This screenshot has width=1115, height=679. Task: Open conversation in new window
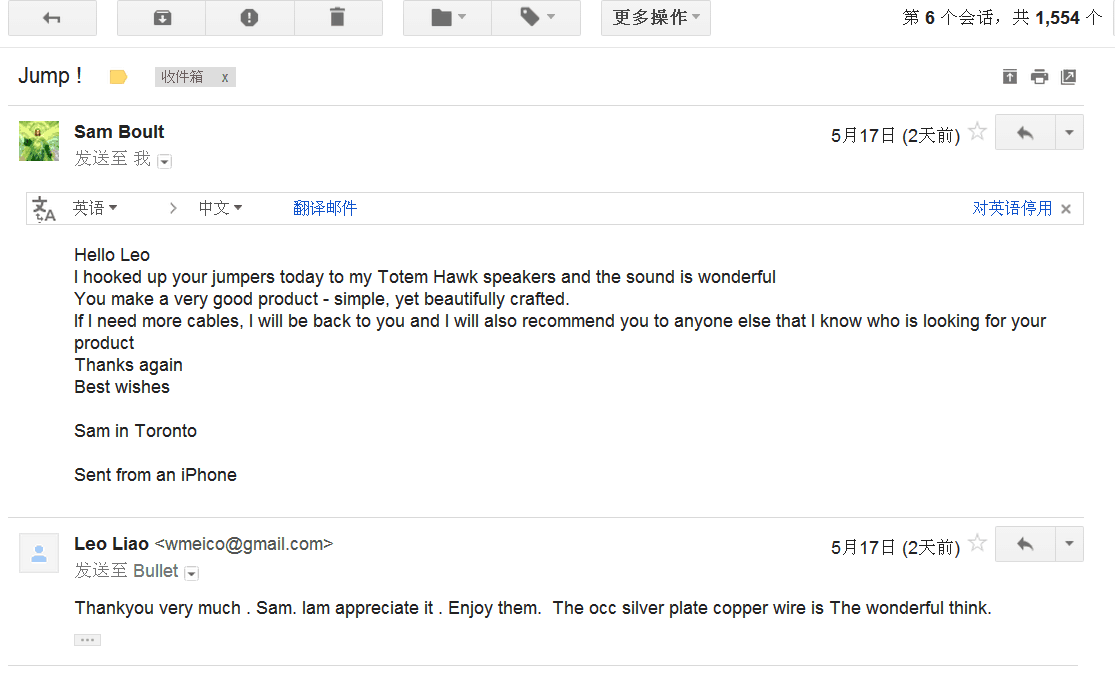click(1069, 77)
